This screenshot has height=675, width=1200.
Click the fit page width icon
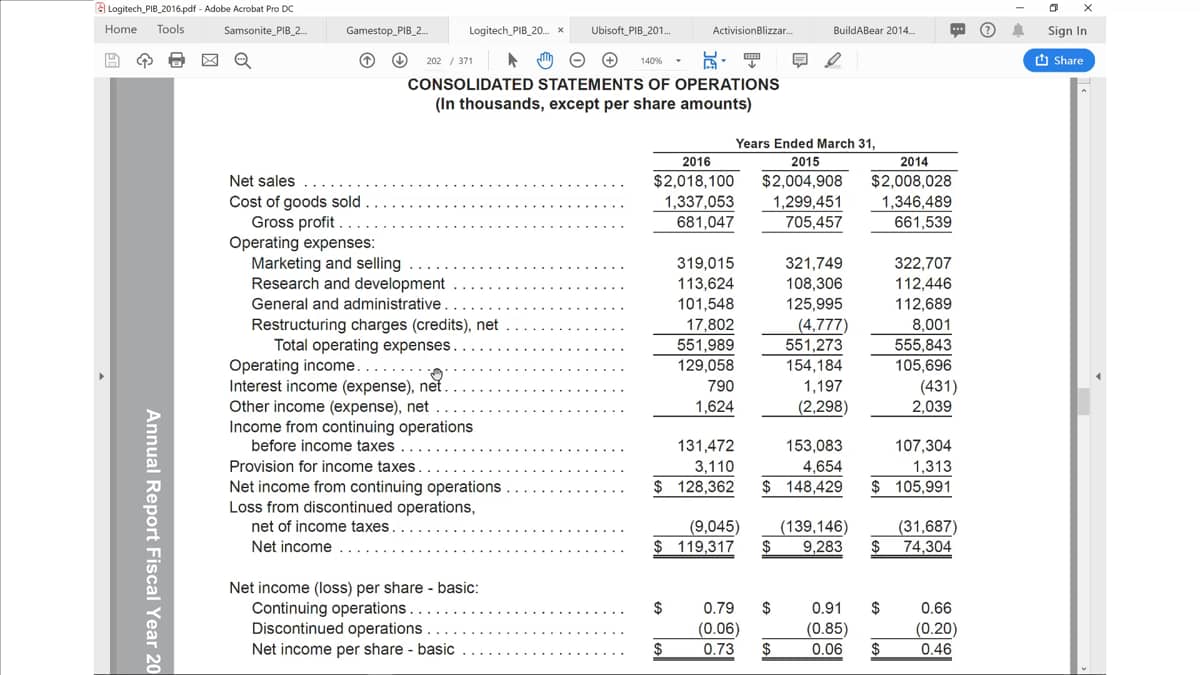pyautogui.click(x=711, y=60)
